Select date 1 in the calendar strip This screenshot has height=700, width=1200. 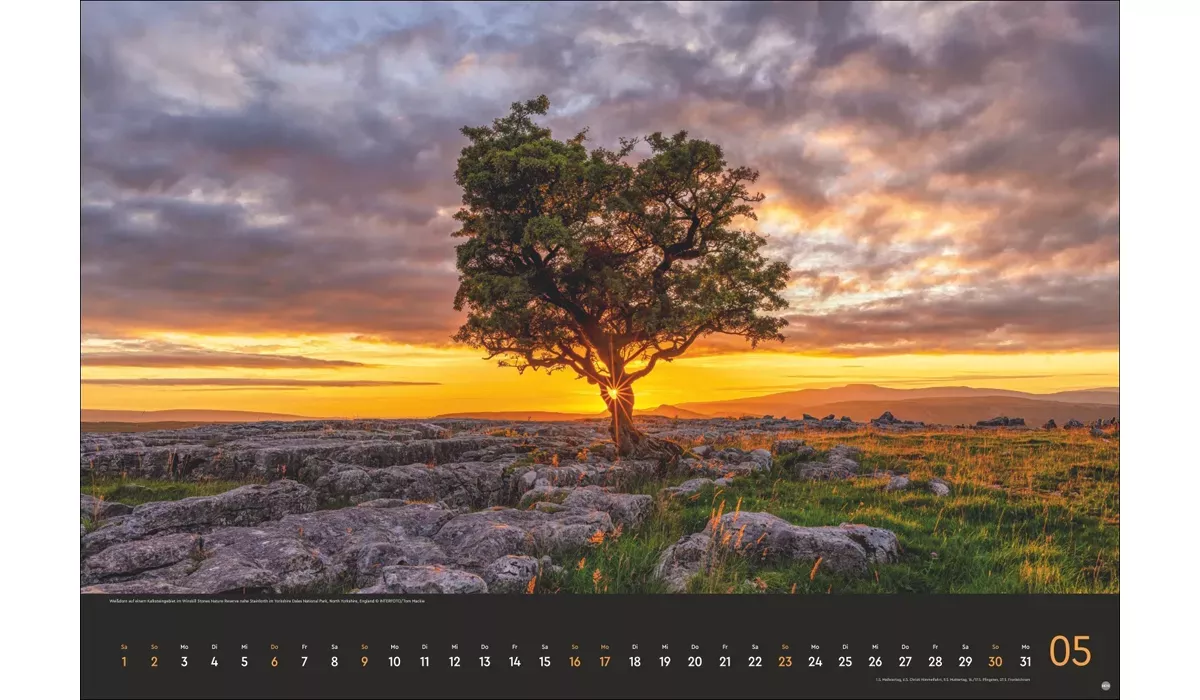[124, 661]
